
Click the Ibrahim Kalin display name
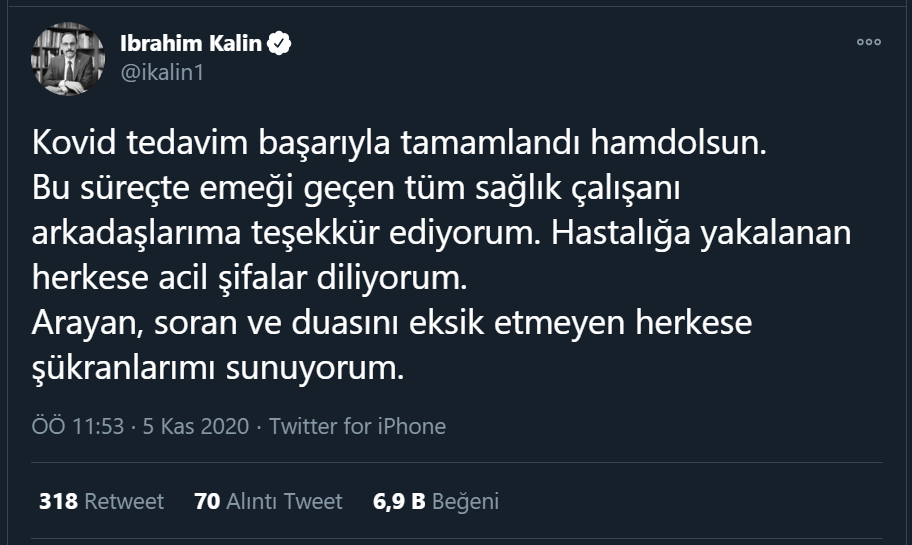191,44
